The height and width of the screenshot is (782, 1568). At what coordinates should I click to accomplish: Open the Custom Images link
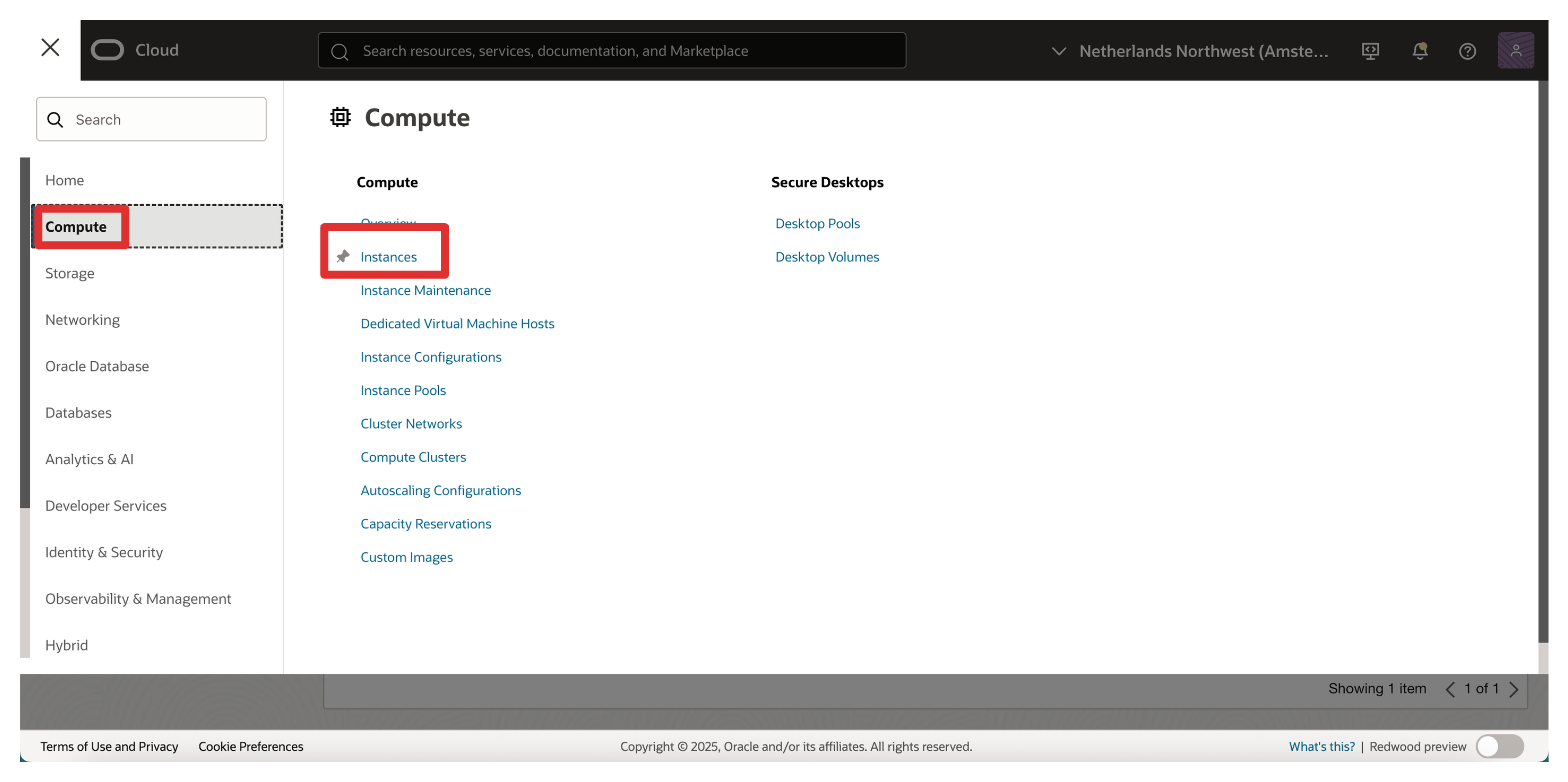[x=406, y=557]
